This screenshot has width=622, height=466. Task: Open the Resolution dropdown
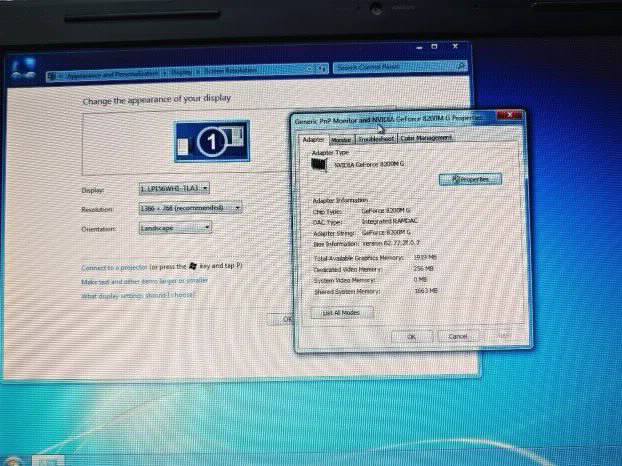[x=190, y=208]
